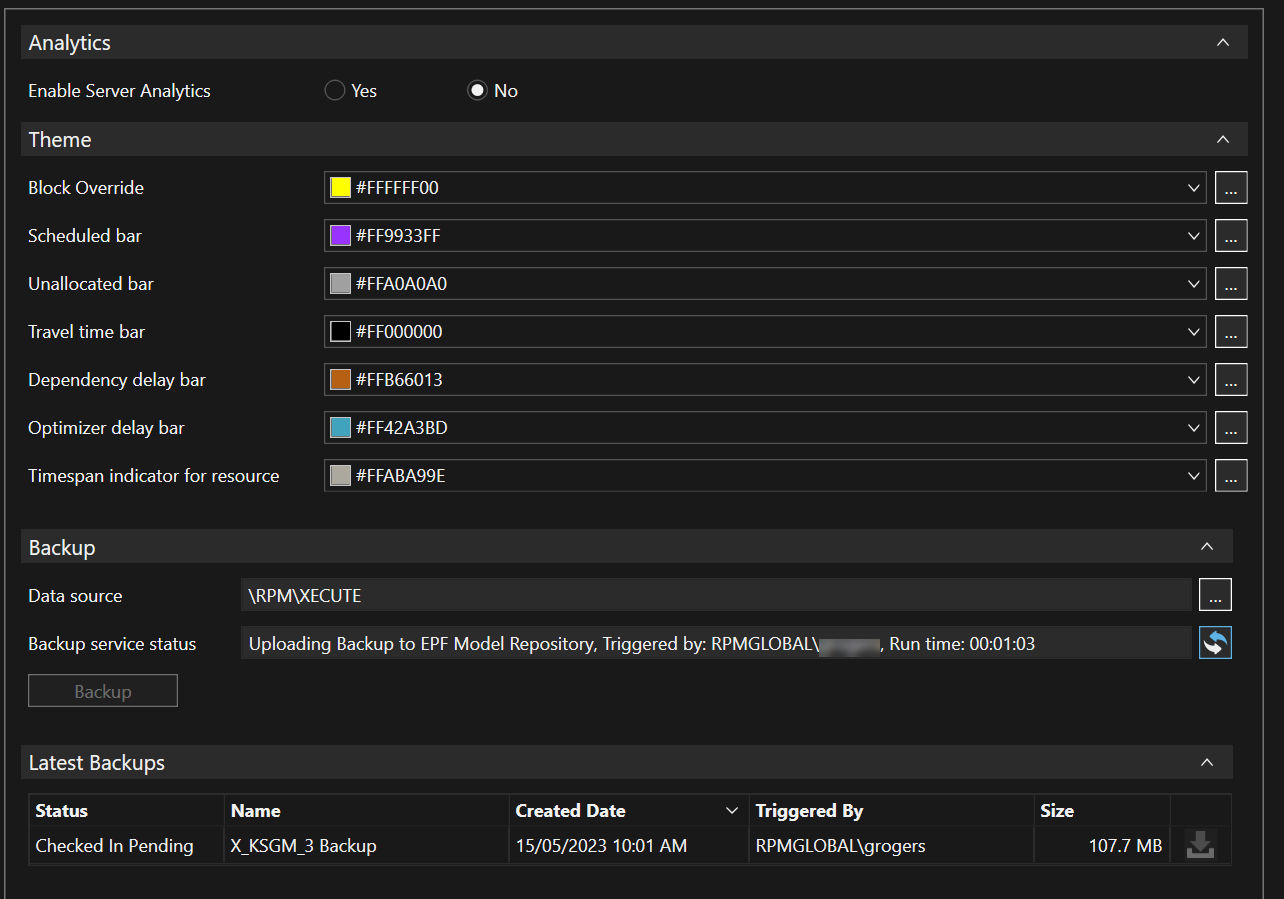The image size is (1284, 899).
Task: Download the X_KSGM_3 Backup file
Action: click(x=1200, y=846)
